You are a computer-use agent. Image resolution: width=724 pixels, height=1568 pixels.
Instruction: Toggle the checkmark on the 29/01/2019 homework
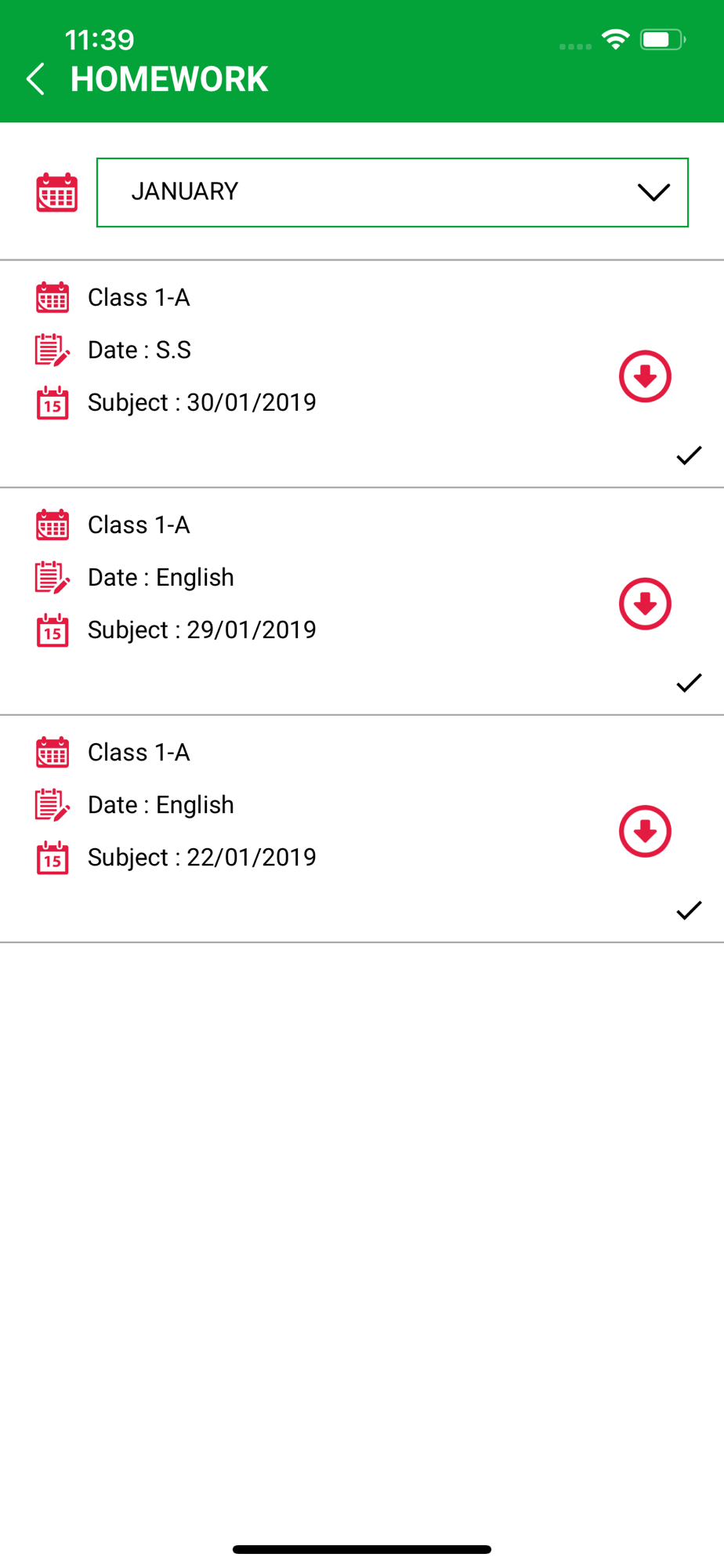point(689,683)
